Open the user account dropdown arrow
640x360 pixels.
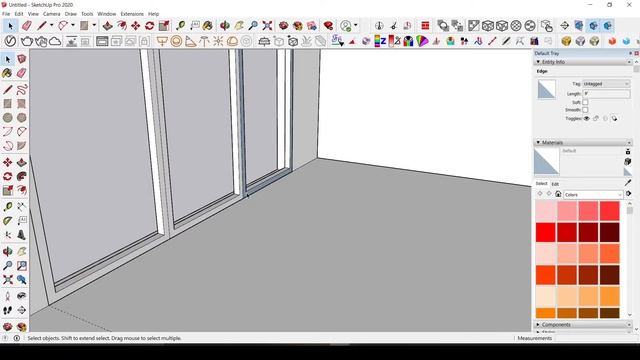pos(356,25)
